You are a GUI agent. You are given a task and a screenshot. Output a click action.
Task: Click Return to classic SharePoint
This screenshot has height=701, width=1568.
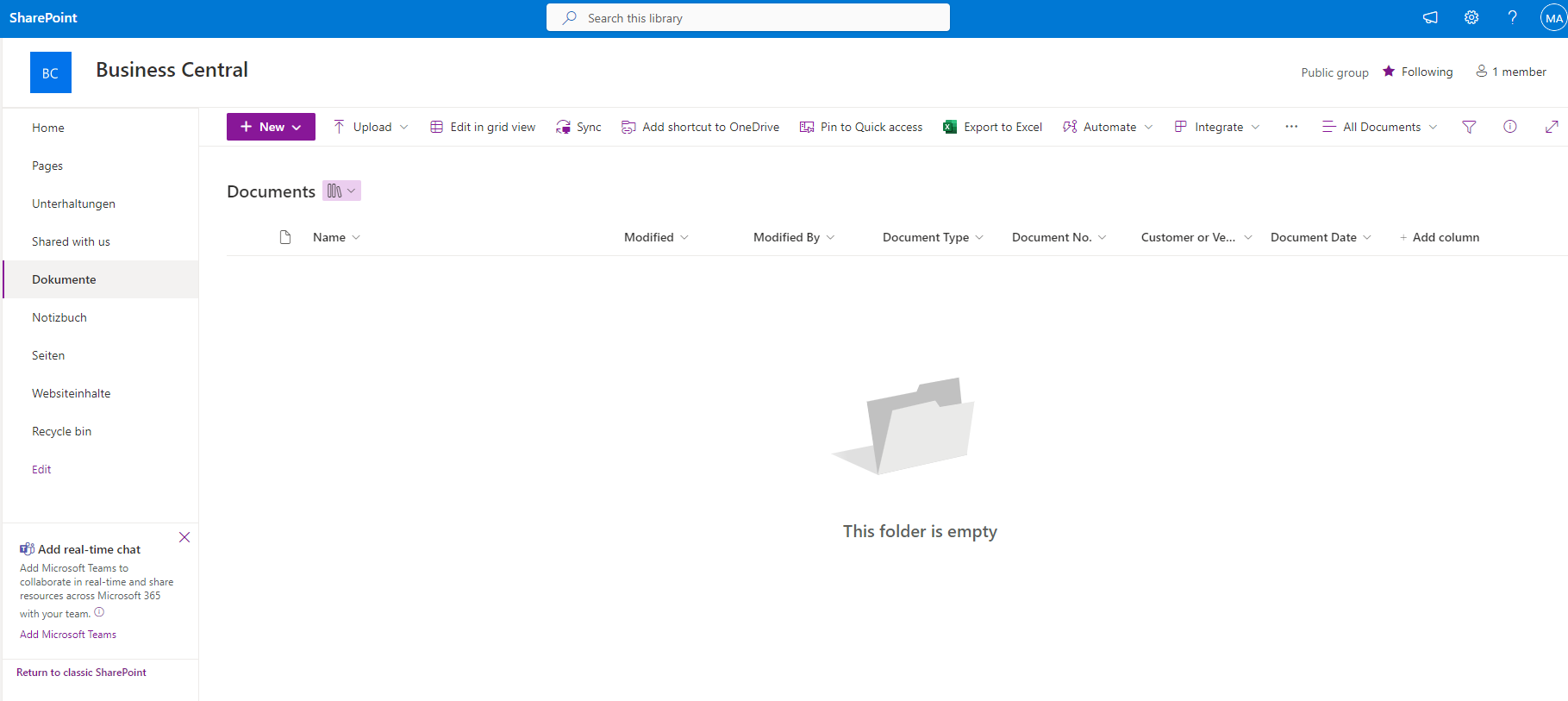(81, 672)
